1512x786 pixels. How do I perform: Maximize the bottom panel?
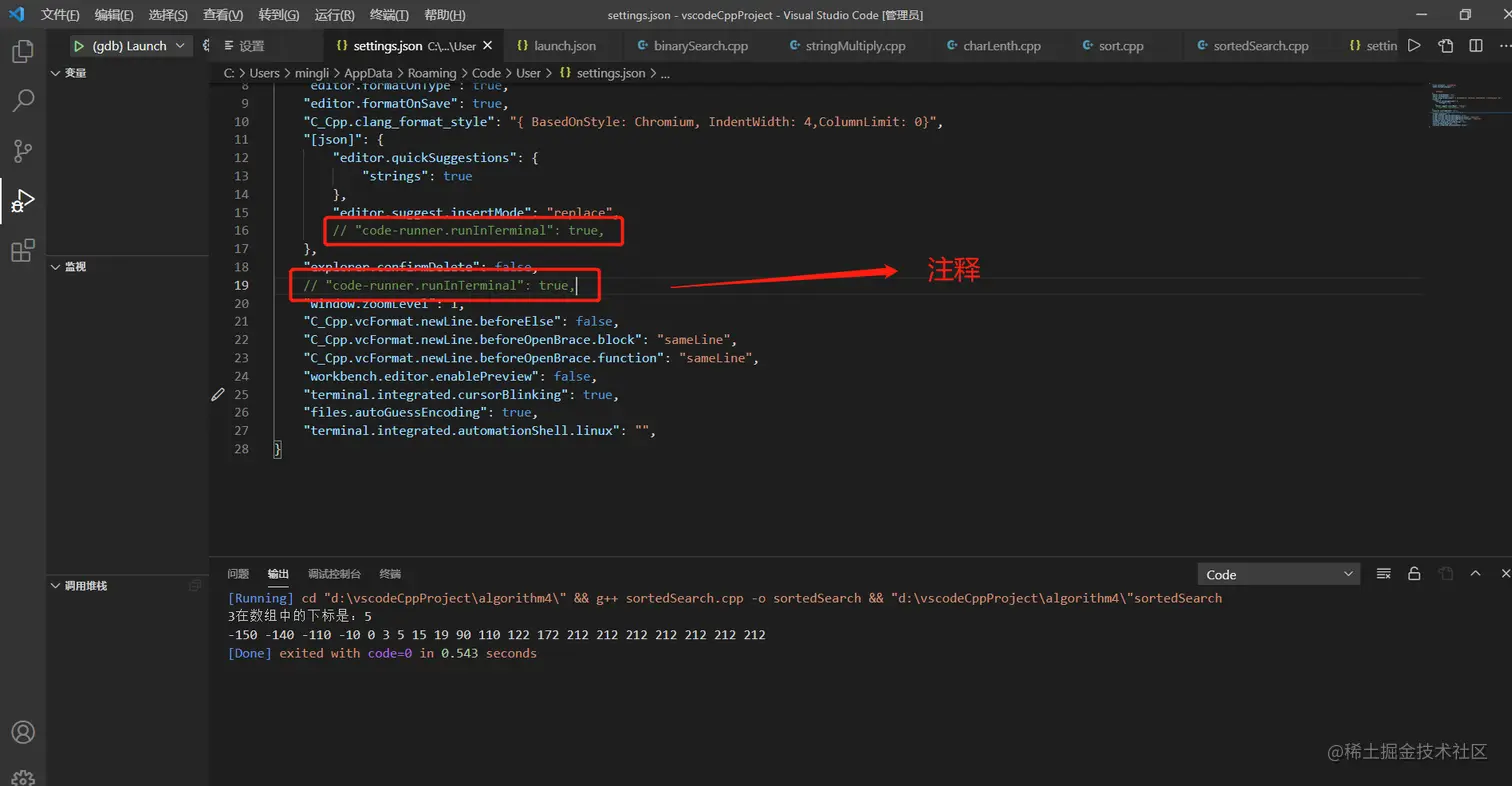coord(1475,574)
